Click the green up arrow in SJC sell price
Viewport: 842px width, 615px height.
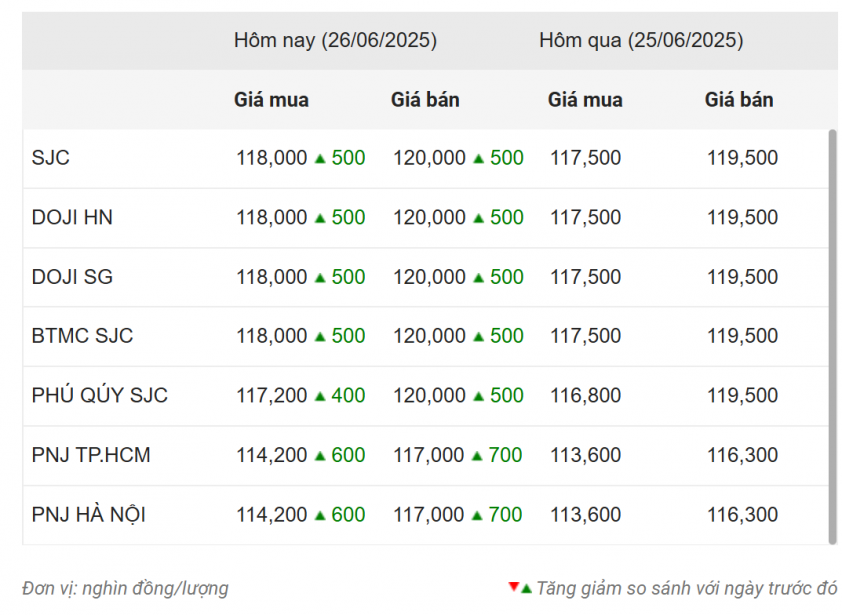[478, 158]
